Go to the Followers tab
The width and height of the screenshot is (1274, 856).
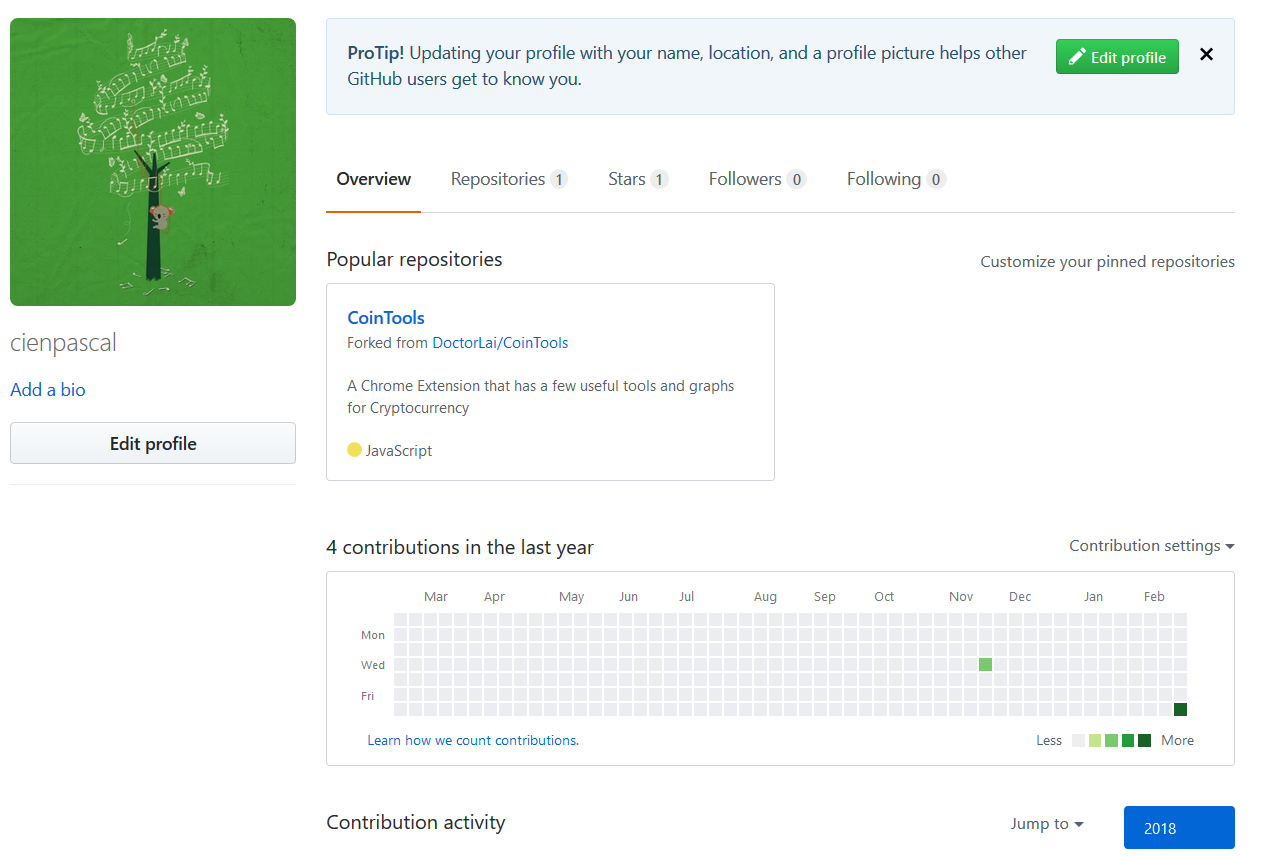coord(757,179)
